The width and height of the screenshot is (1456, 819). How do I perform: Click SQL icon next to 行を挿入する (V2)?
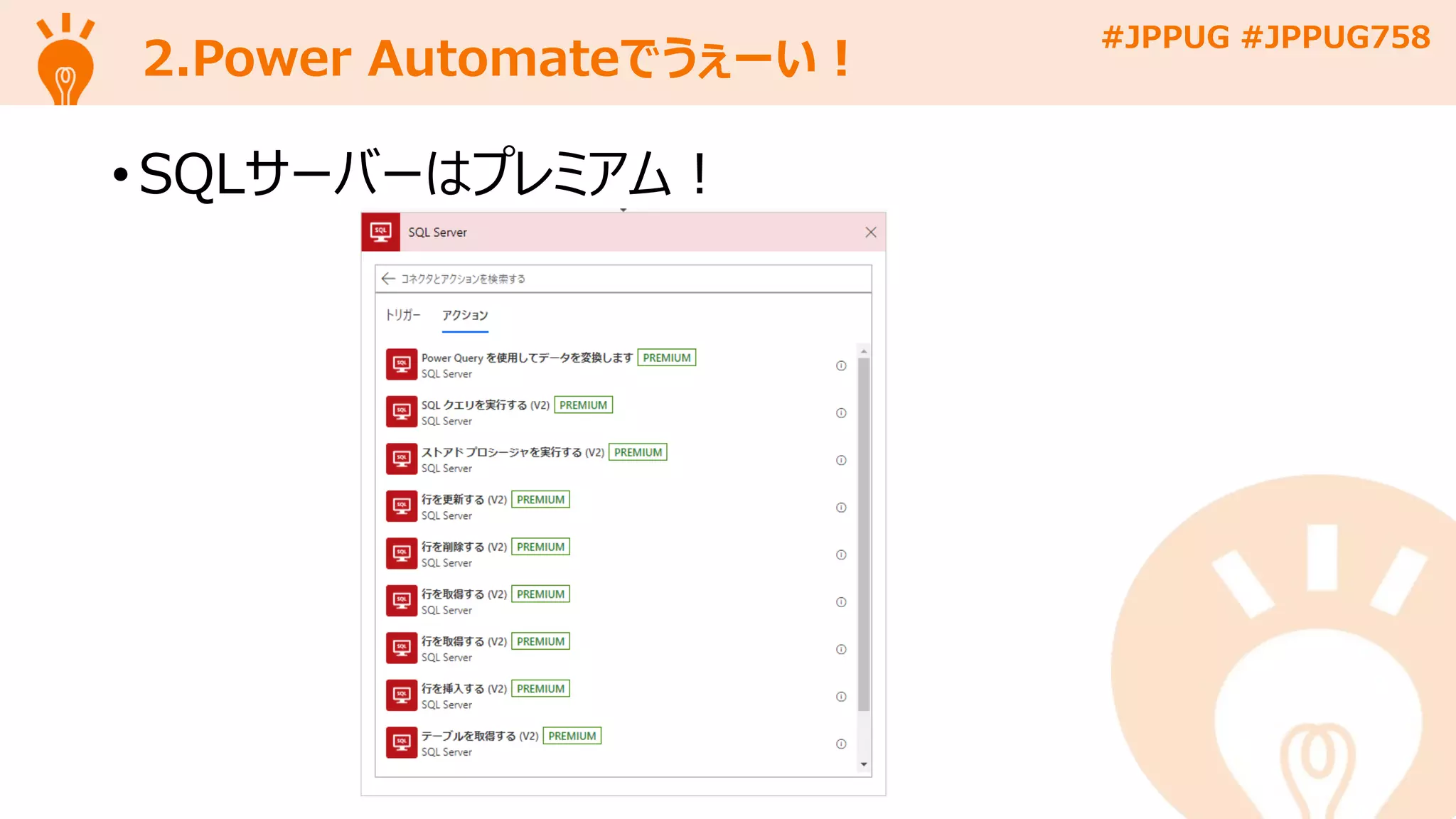[x=402, y=695]
